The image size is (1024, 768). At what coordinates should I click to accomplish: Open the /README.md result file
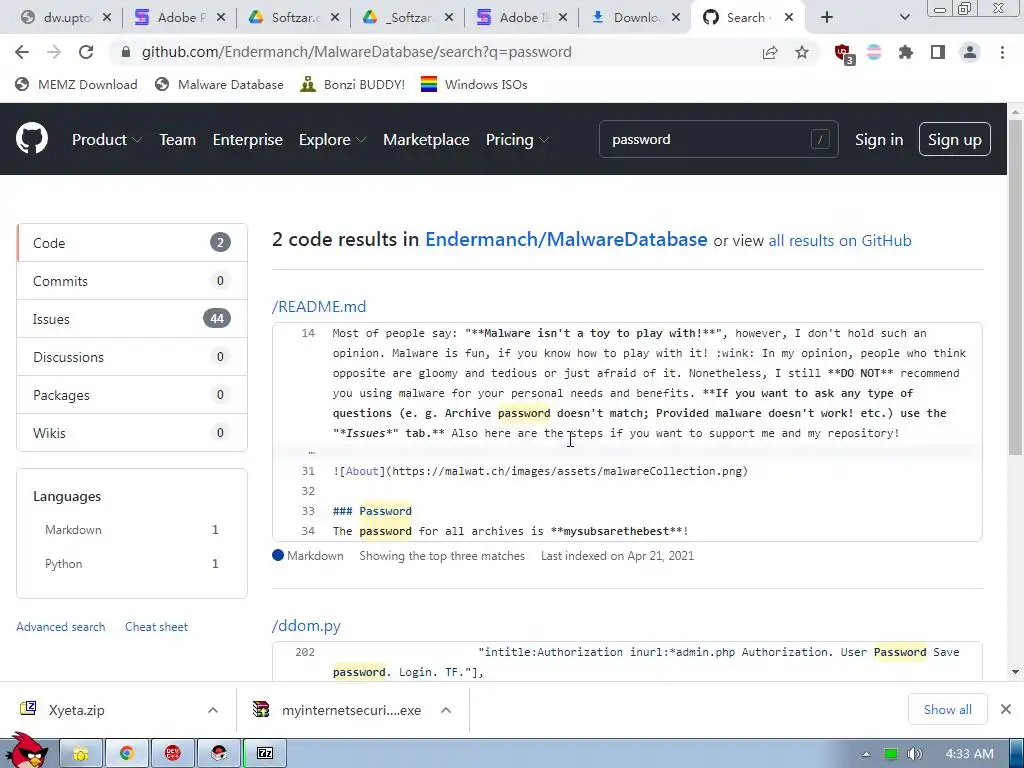coord(319,306)
